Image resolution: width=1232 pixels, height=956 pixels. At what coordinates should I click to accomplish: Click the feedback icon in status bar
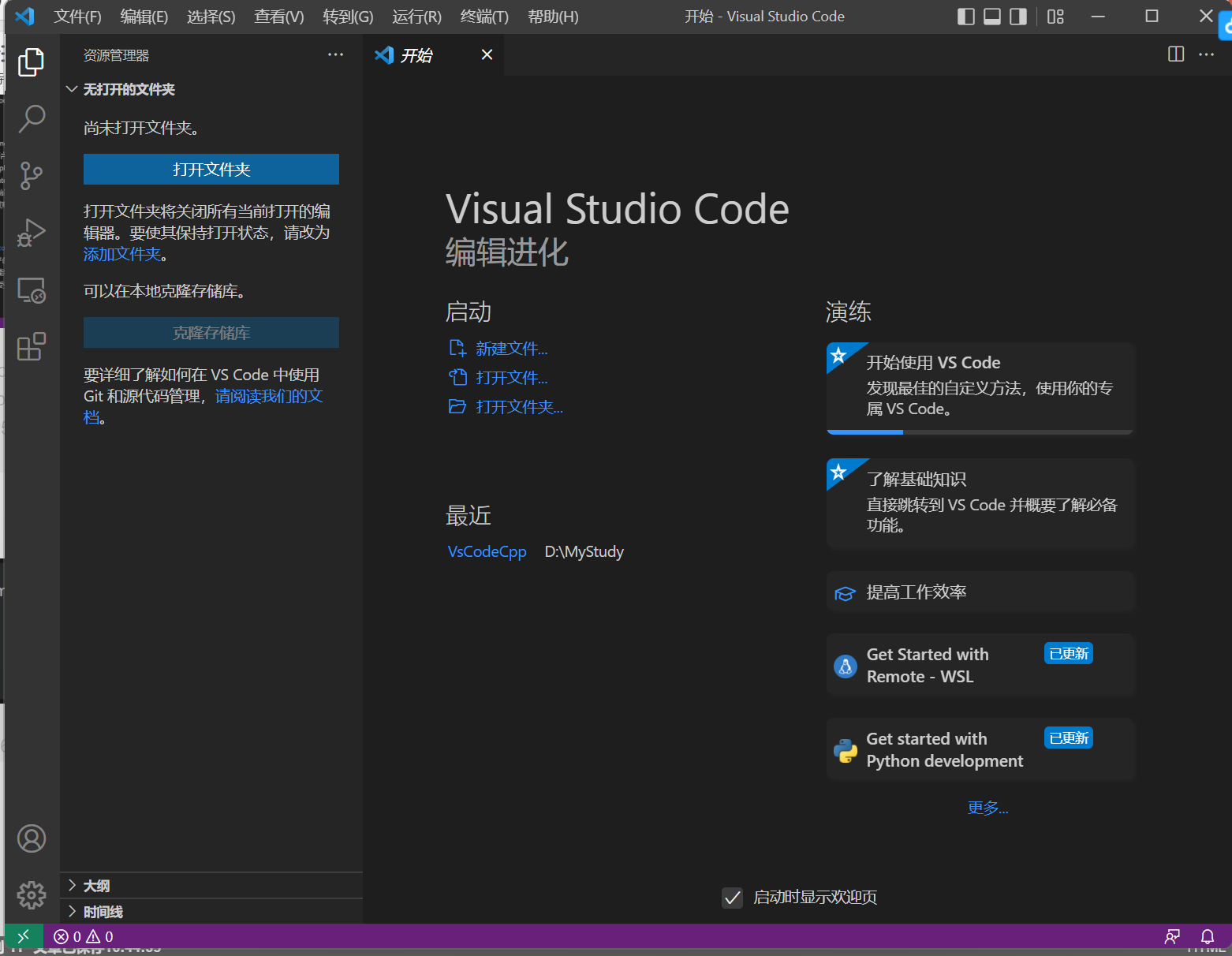tap(1172, 936)
